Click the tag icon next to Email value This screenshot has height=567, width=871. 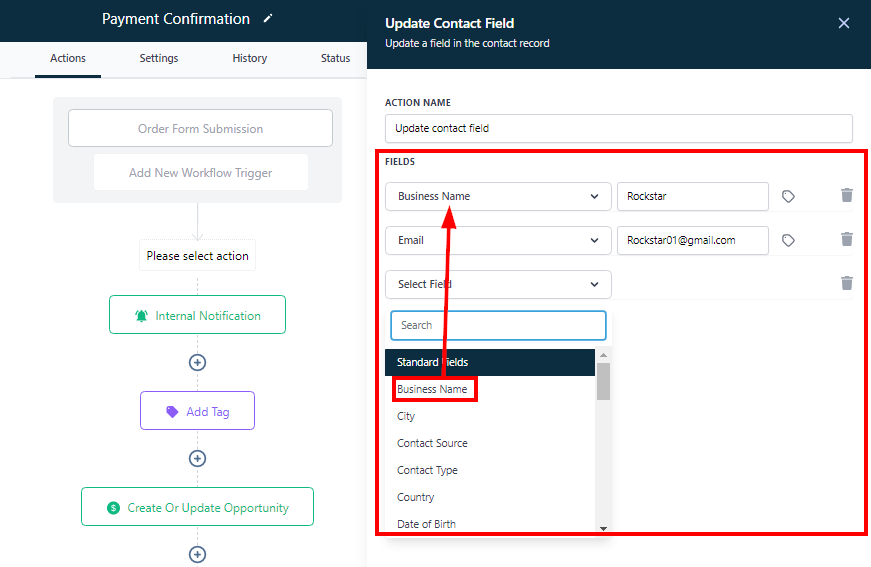tap(788, 241)
